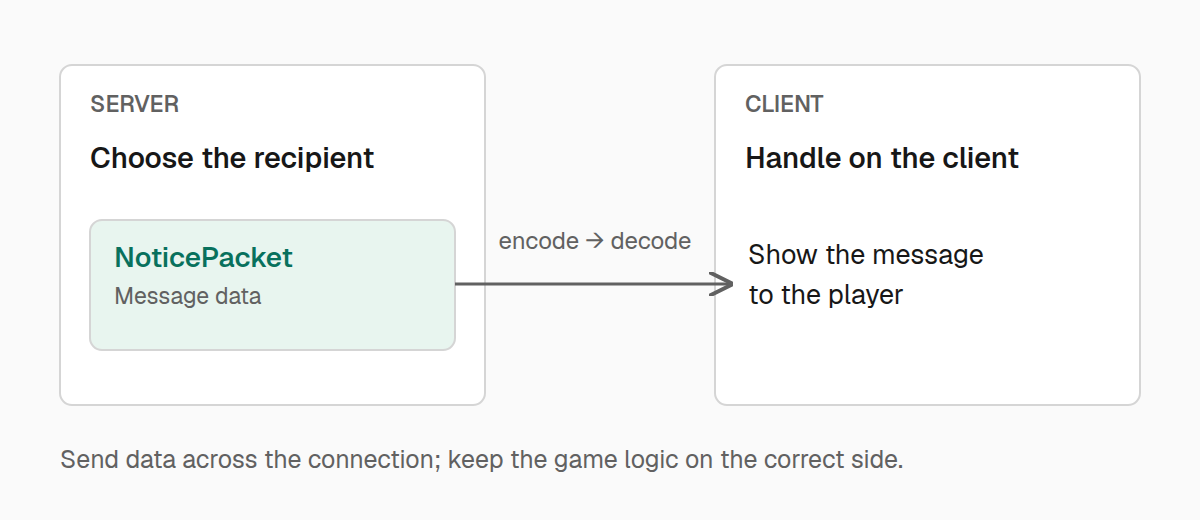
Task: Click the Message data subtitle
Action: [x=188, y=296]
